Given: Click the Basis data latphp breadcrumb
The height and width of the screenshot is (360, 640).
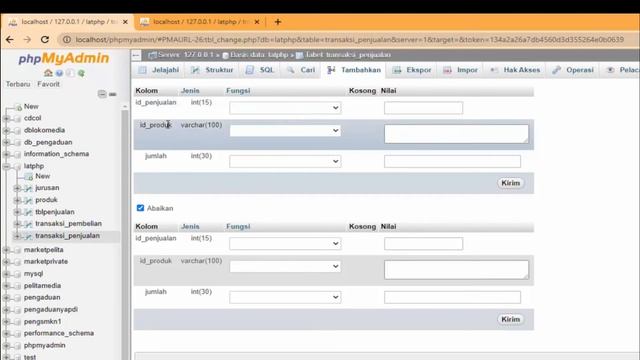Looking at the screenshot, I should click(259, 55).
